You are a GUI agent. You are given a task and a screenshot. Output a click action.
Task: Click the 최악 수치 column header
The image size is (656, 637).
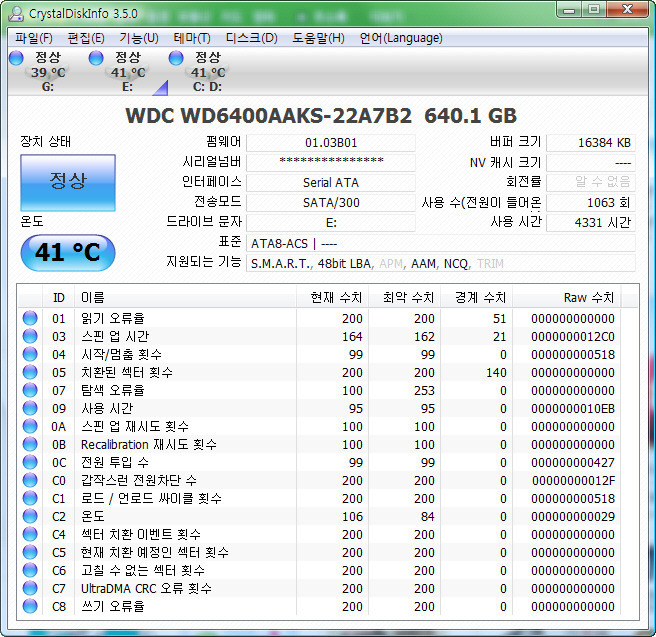click(405, 297)
